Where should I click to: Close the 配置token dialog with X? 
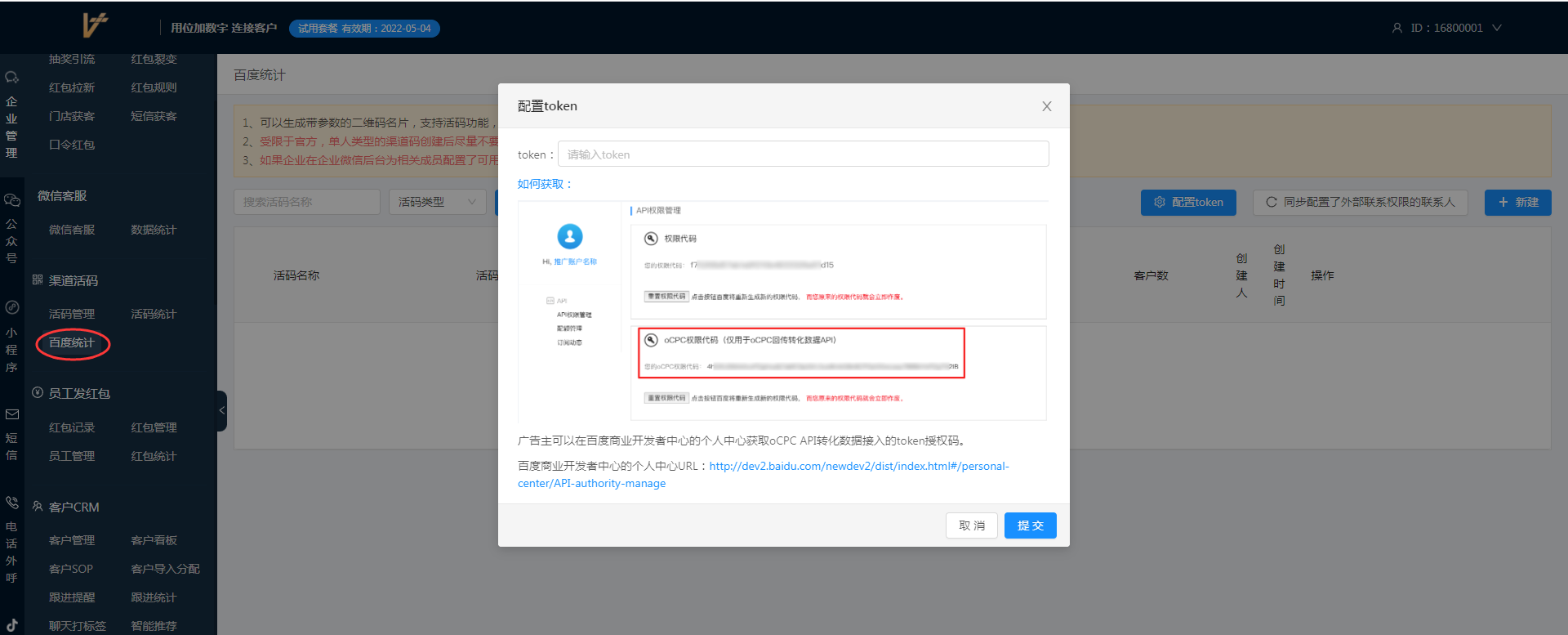click(1046, 106)
